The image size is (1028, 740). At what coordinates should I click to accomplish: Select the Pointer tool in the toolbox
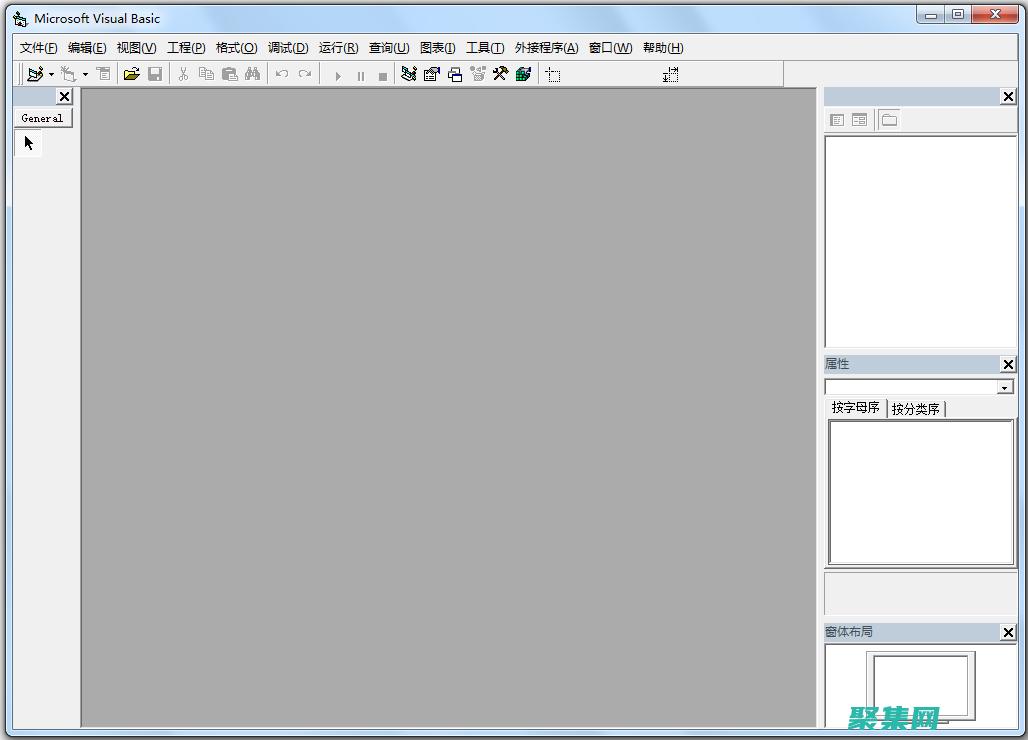[x=29, y=143]
